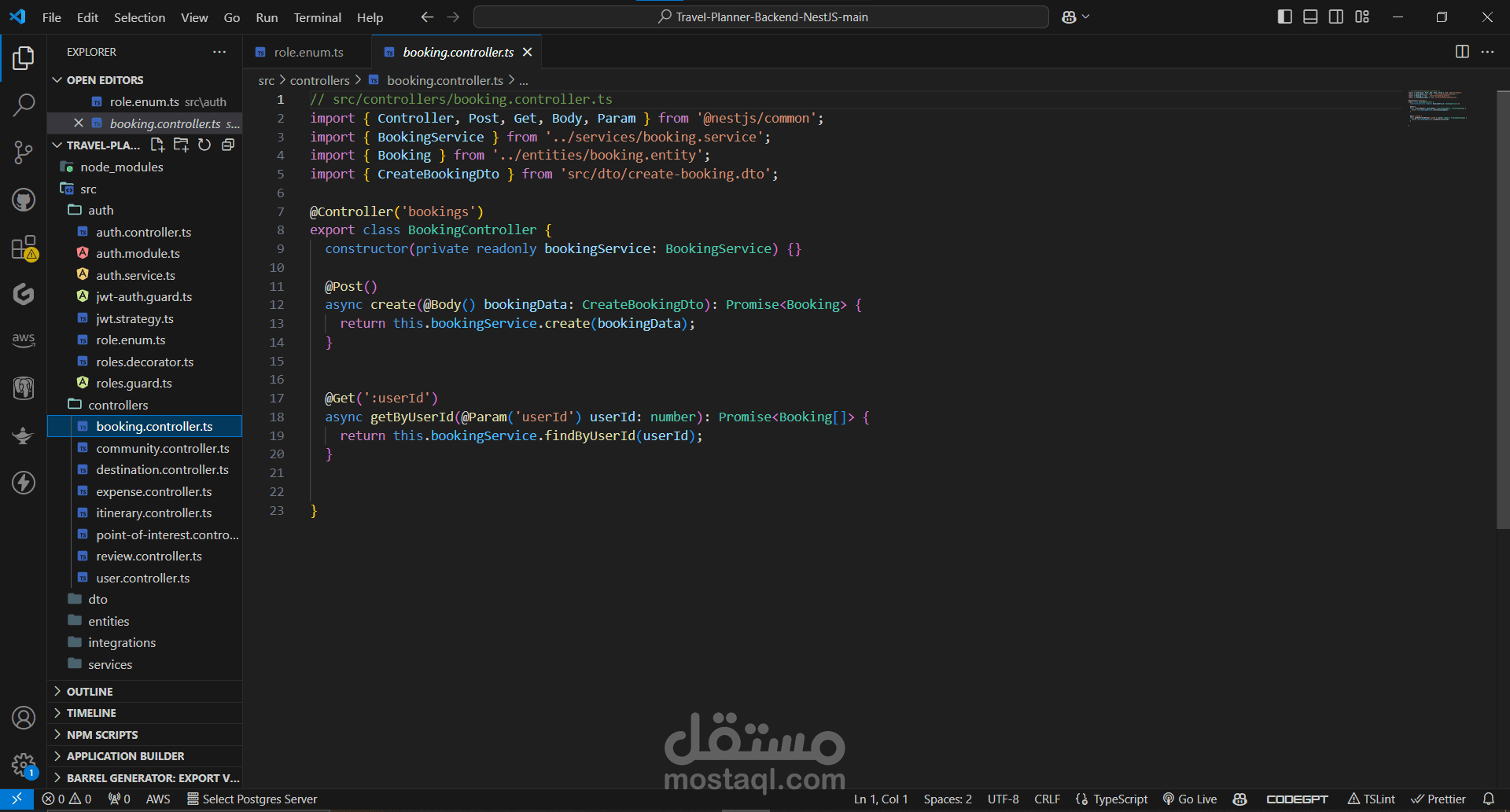The width and height of the screenshot is (1510, 812).
Task: Click errors and warnings count in status bar
Action: (x=67, y=799)
